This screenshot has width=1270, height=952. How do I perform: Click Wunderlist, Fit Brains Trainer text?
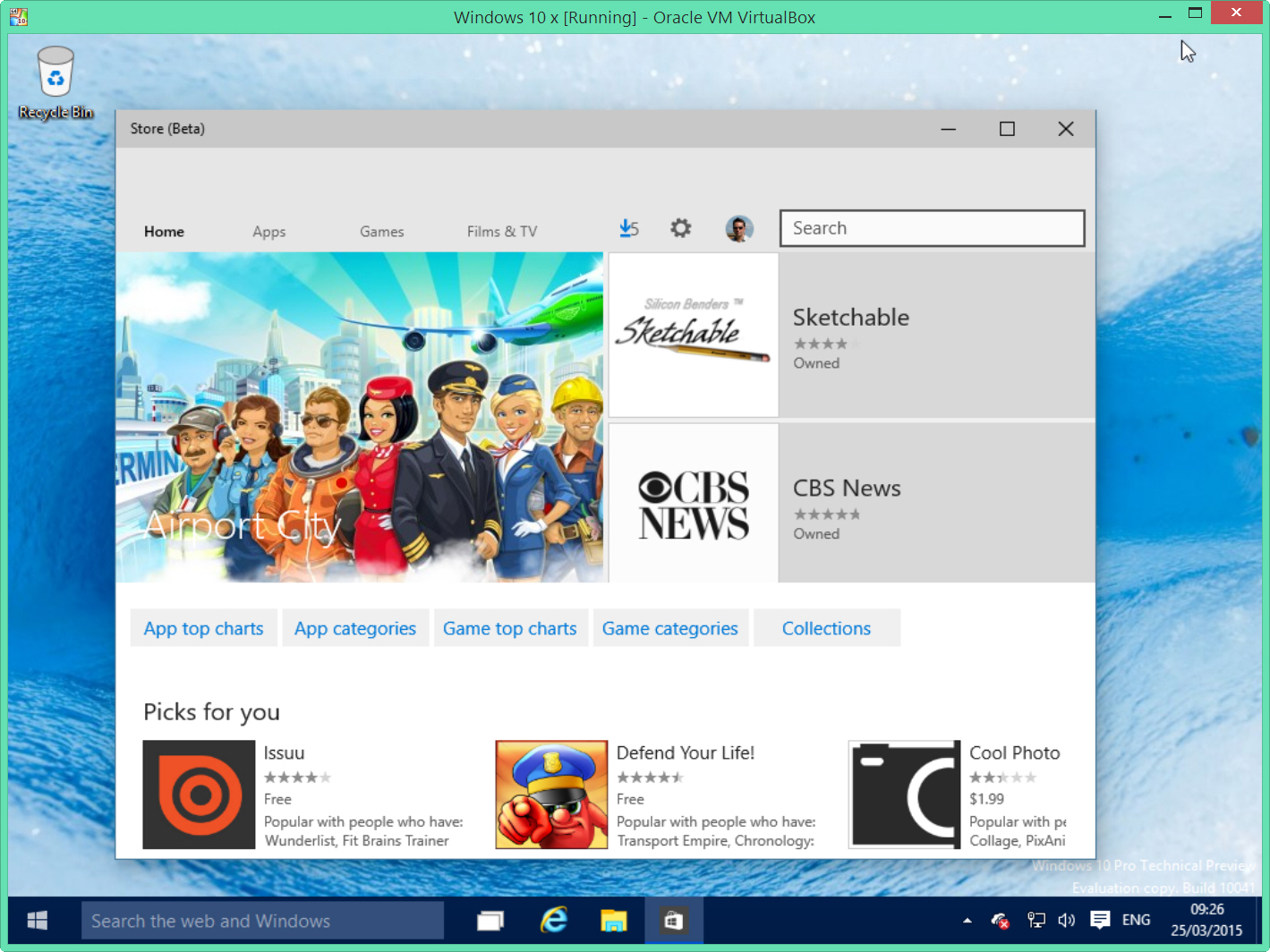click(x=357, y=841)
